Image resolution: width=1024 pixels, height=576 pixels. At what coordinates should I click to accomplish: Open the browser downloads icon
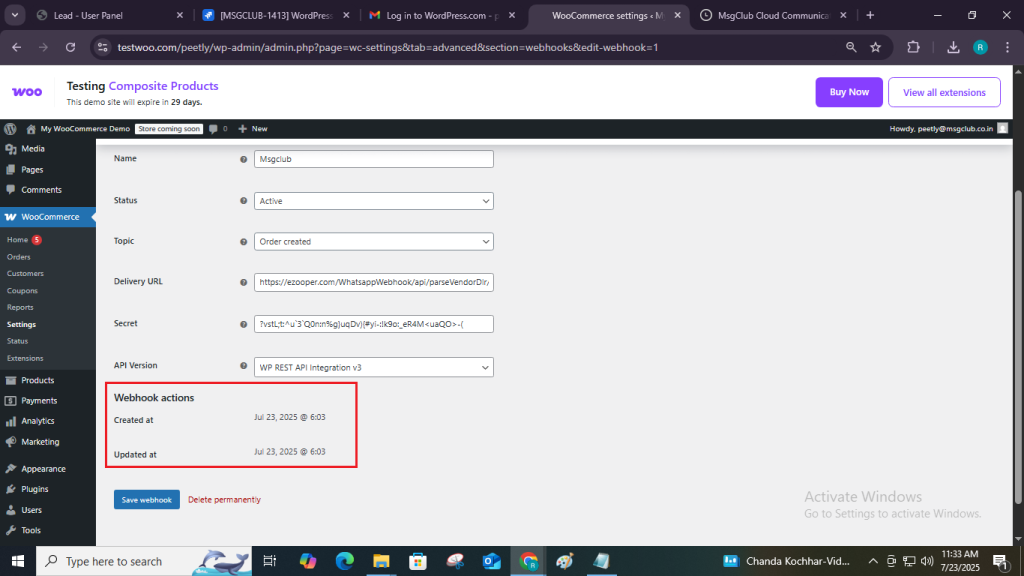point(953,47)
